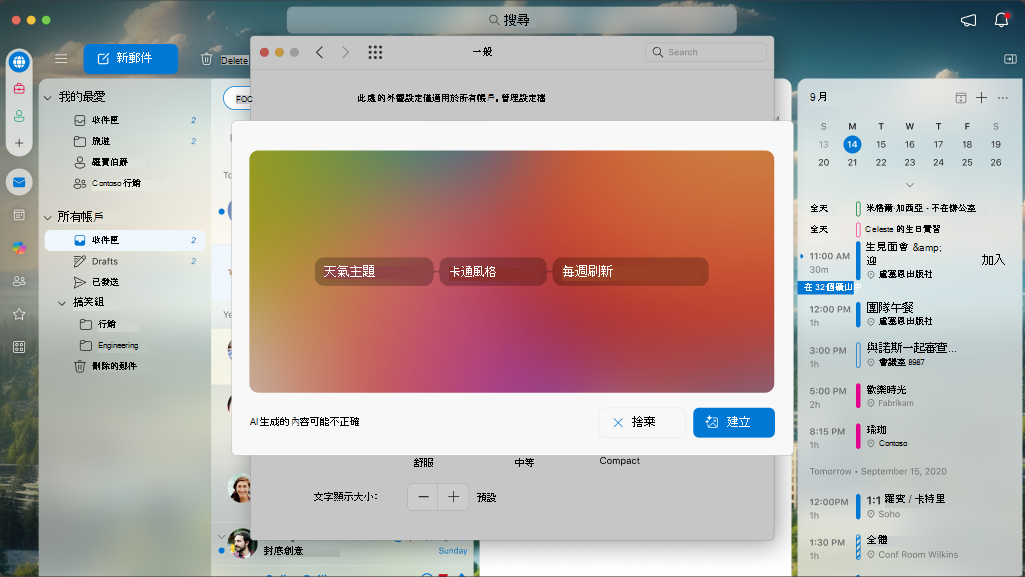Click 加入 to join the meeting
Image resolution: width=1025 pixels, height=577 pixels.
(x=992, y=260)
